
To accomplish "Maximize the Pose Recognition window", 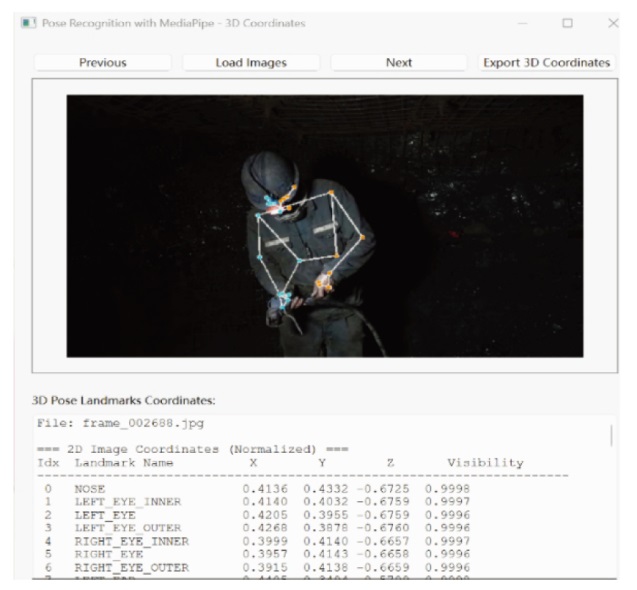I will (x=567, y=23).
